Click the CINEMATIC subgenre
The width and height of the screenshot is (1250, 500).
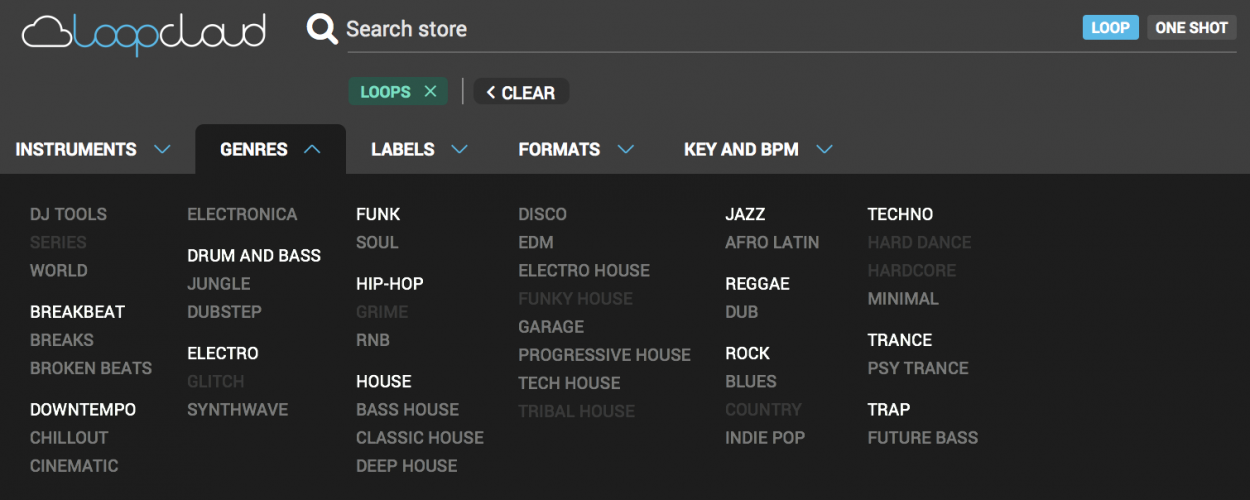(74, 466)
